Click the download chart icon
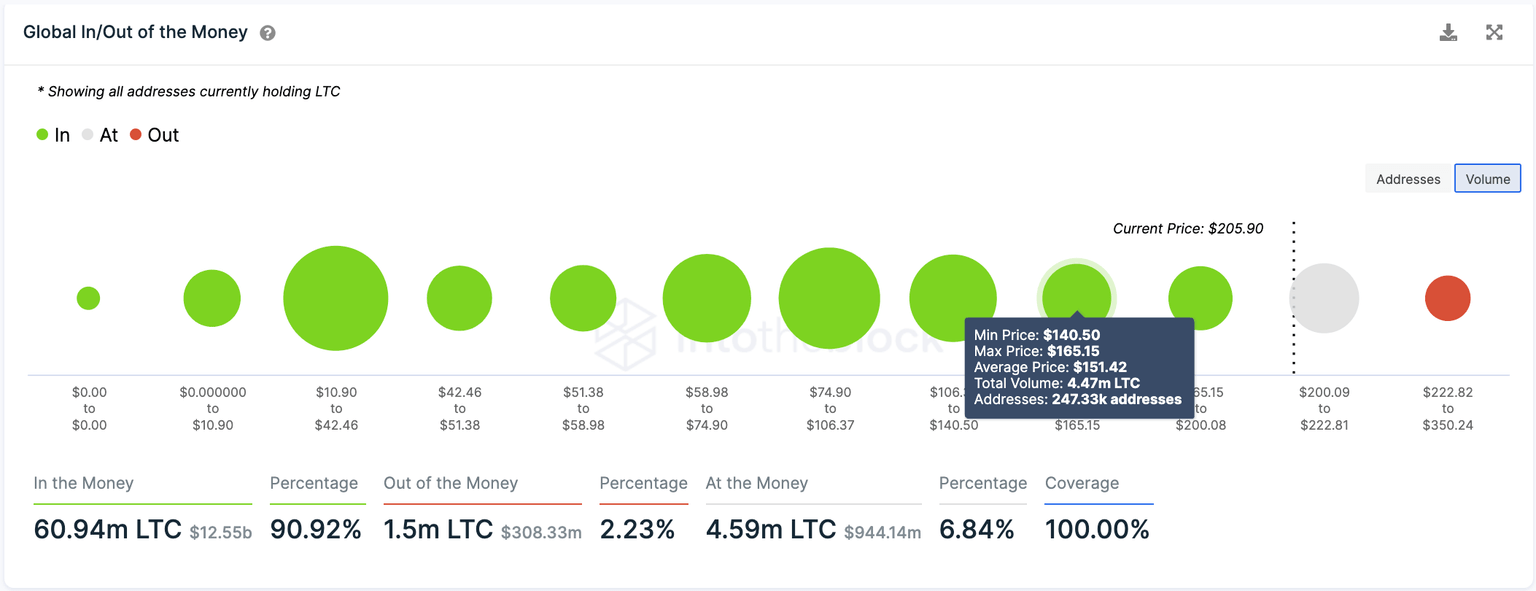The height and width of the screenshot is (591, 1536). 1448,31
